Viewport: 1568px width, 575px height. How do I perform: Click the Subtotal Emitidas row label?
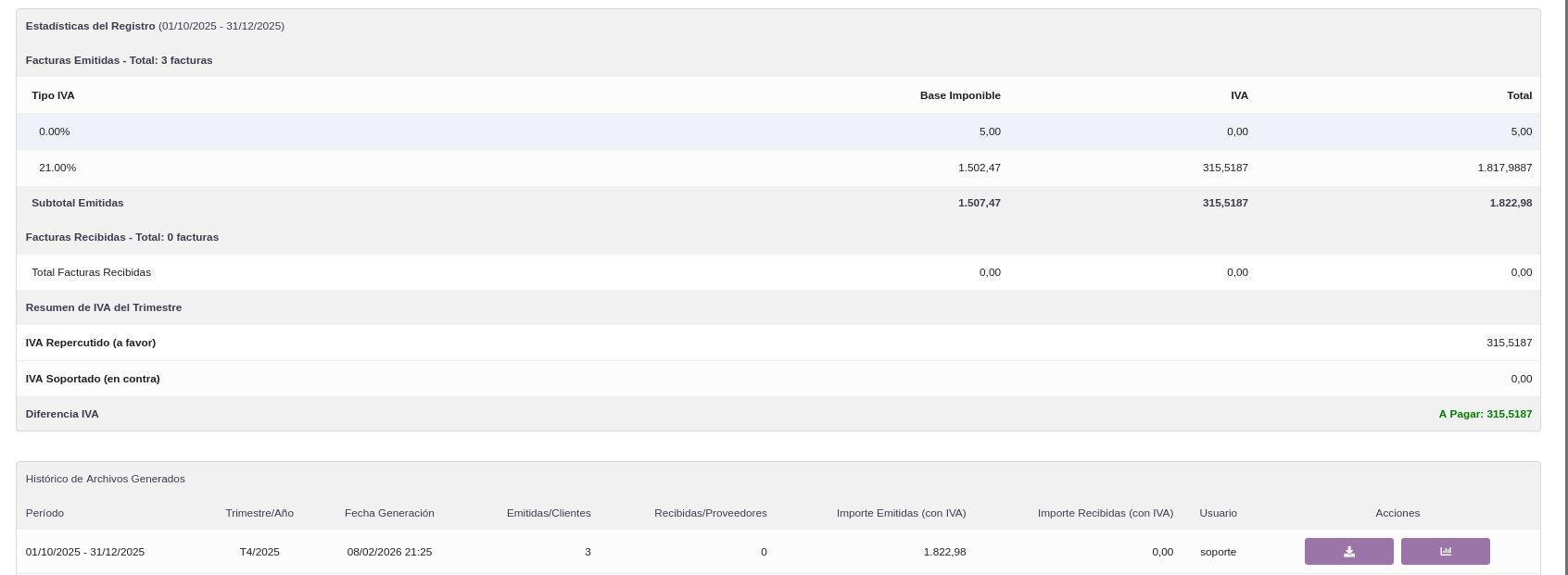78,203
